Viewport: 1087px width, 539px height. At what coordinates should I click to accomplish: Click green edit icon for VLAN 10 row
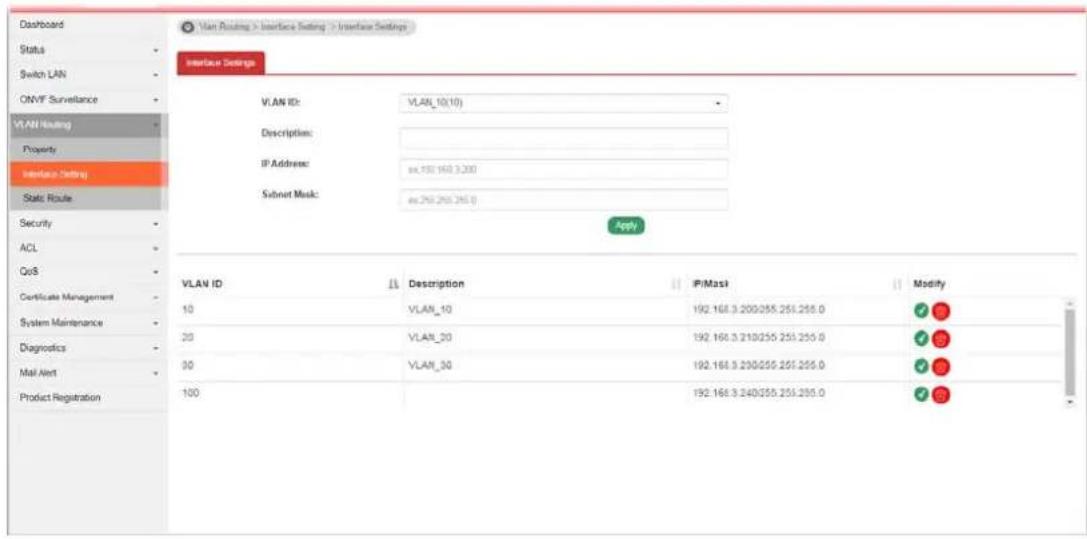(x=921, y=310)
